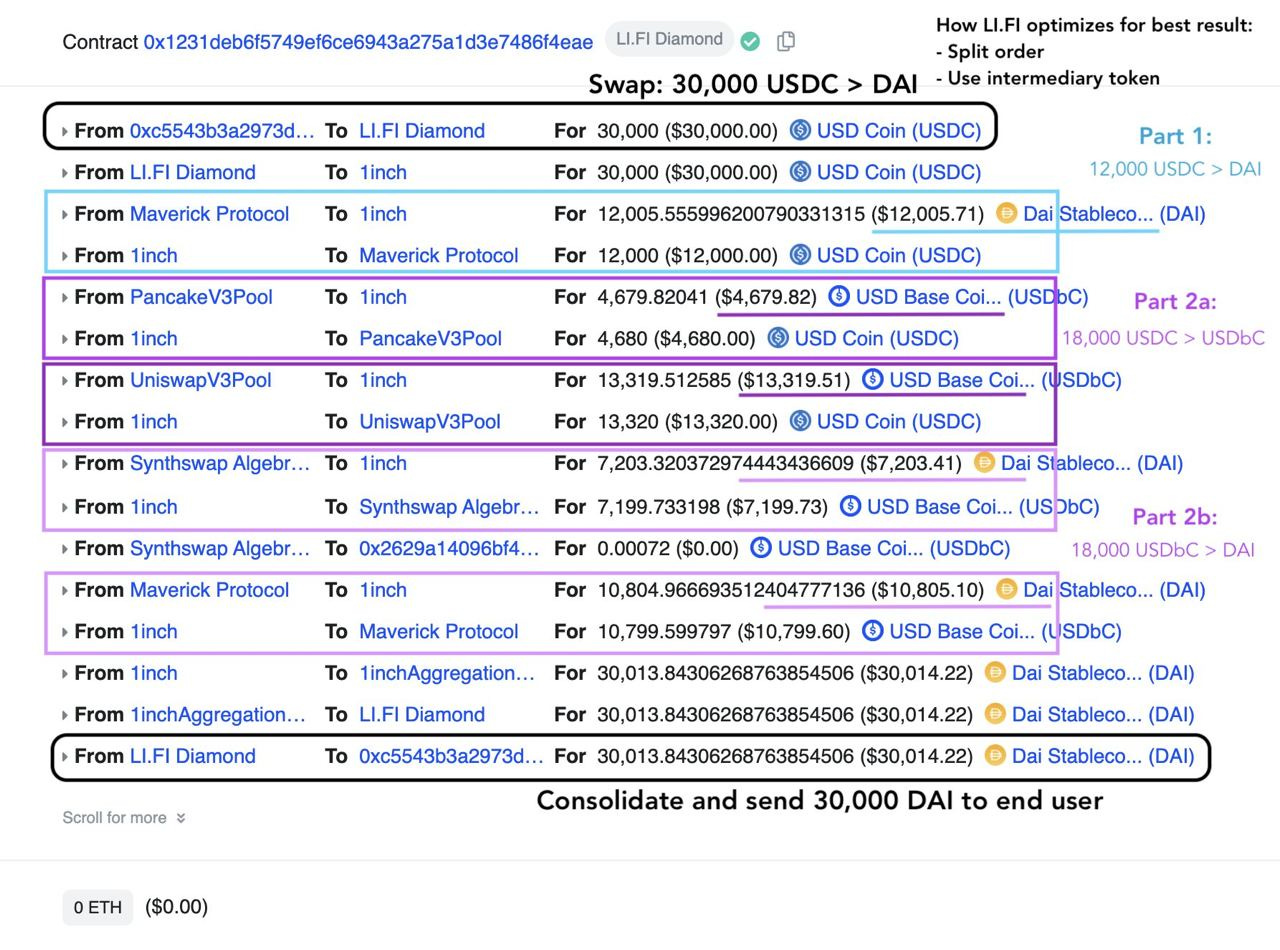This screenshot has width=1280, height=950.
Task: Open Synthswap Algebr sender link in 7,203 DAI row
Action: click(x=220, y=463)
